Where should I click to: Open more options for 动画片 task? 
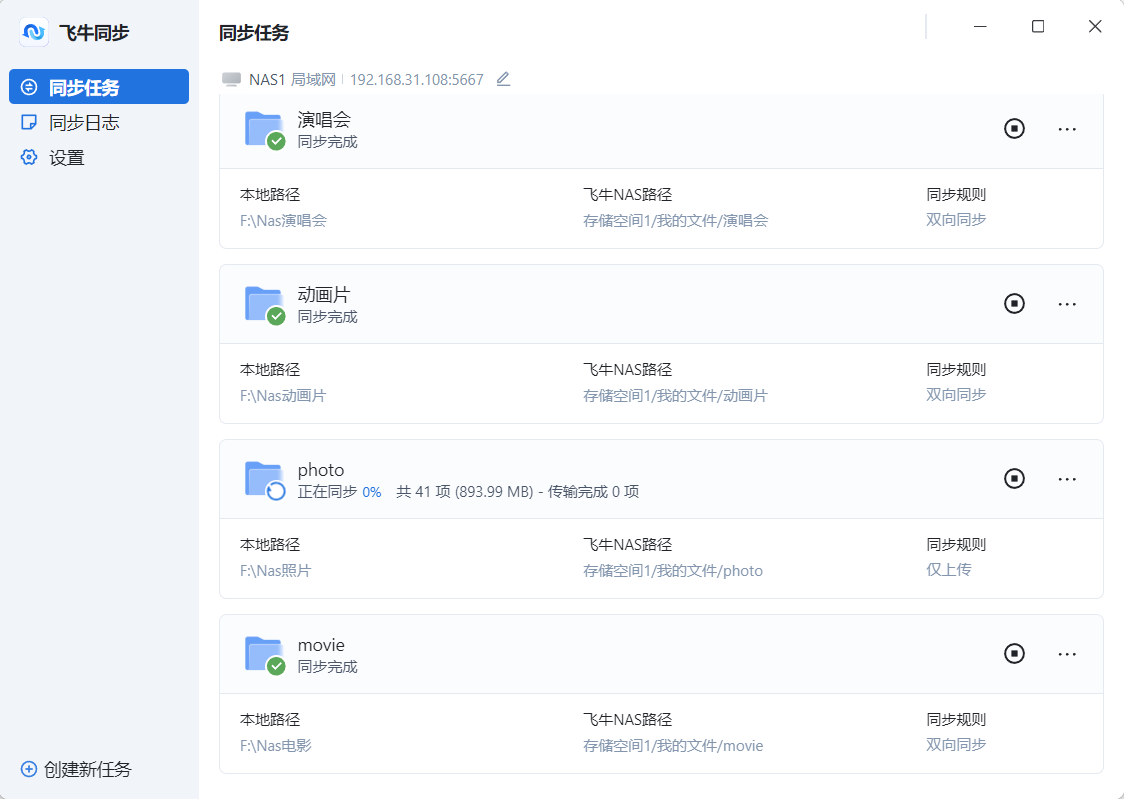tap(1067, 304)
